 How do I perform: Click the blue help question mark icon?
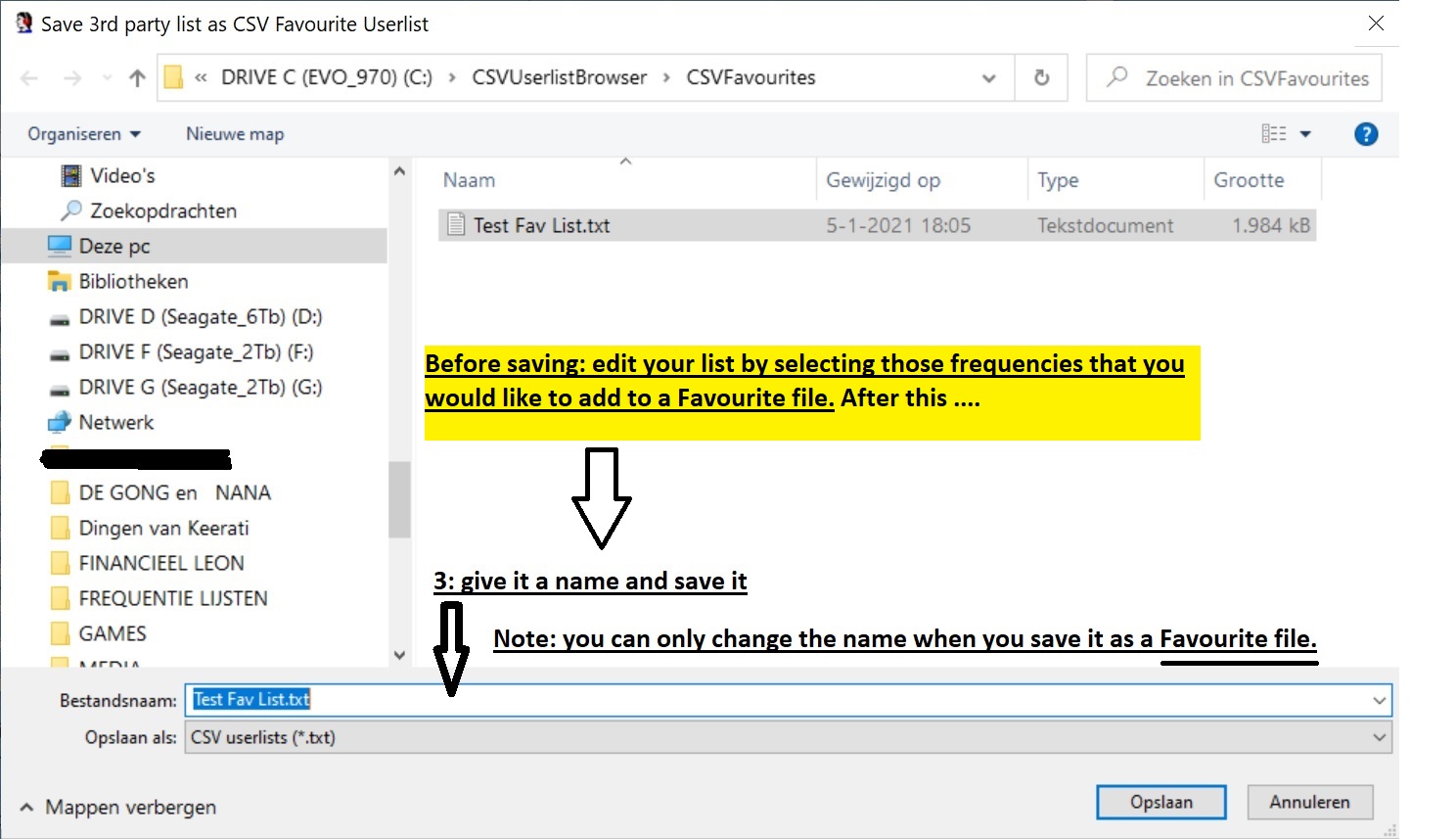click(1366, 134)
